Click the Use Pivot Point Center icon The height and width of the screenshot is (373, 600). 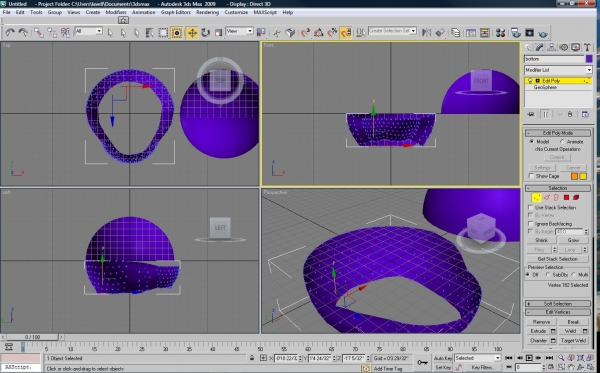click(261, 33)
